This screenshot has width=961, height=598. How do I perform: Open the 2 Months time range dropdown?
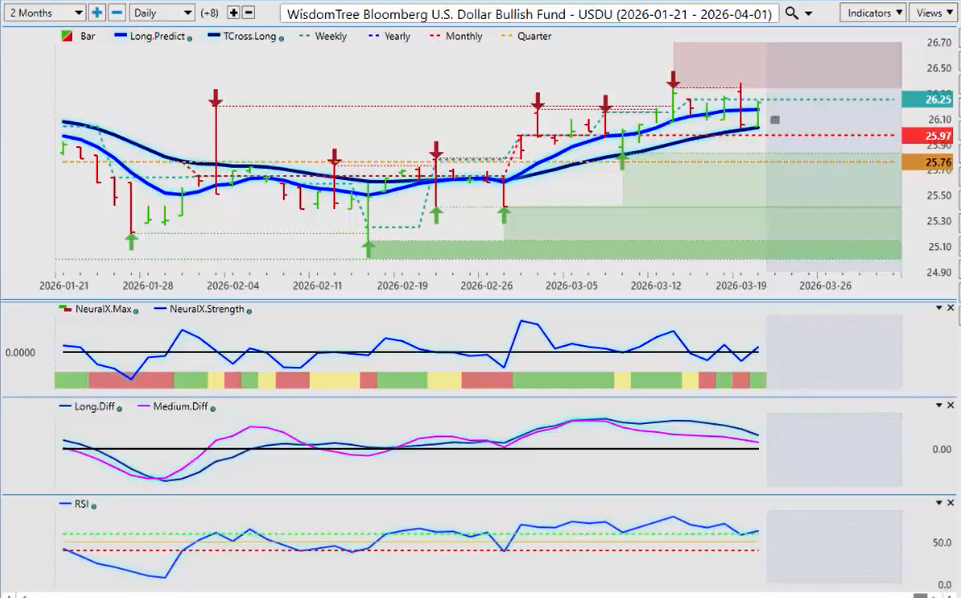tap(44, 13)
